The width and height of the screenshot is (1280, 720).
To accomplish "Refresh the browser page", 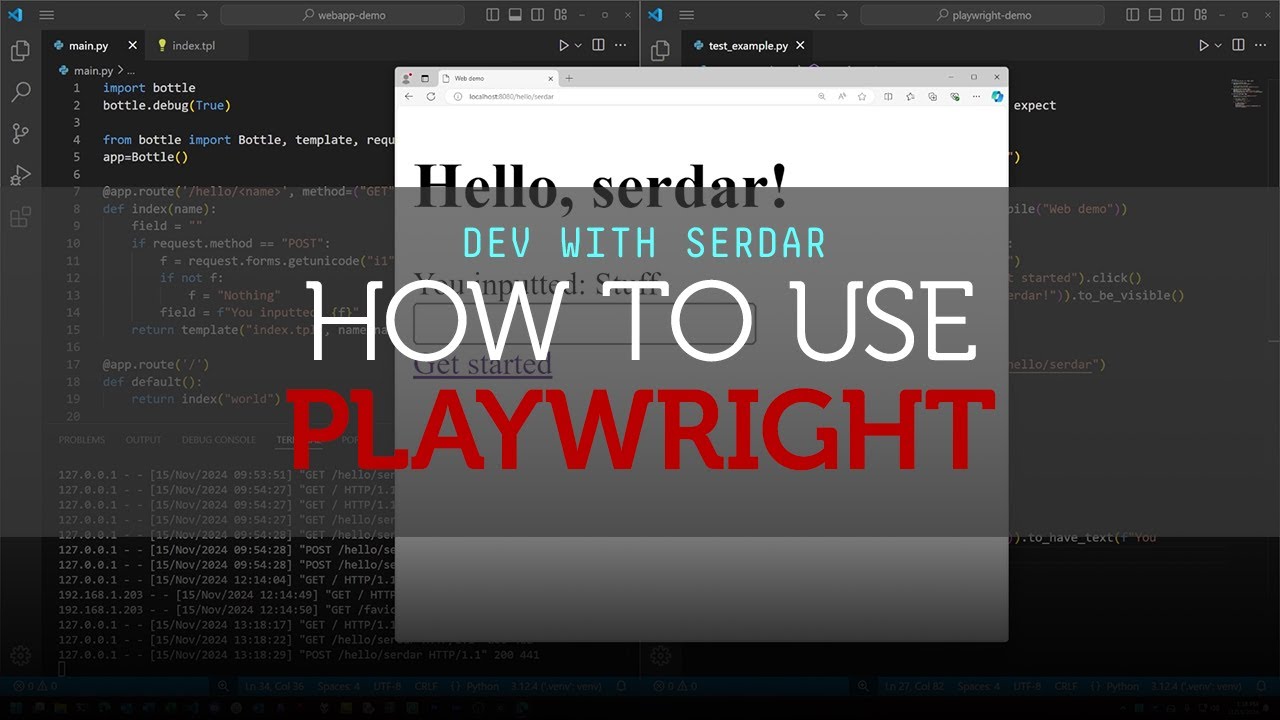I will [431, 97].
